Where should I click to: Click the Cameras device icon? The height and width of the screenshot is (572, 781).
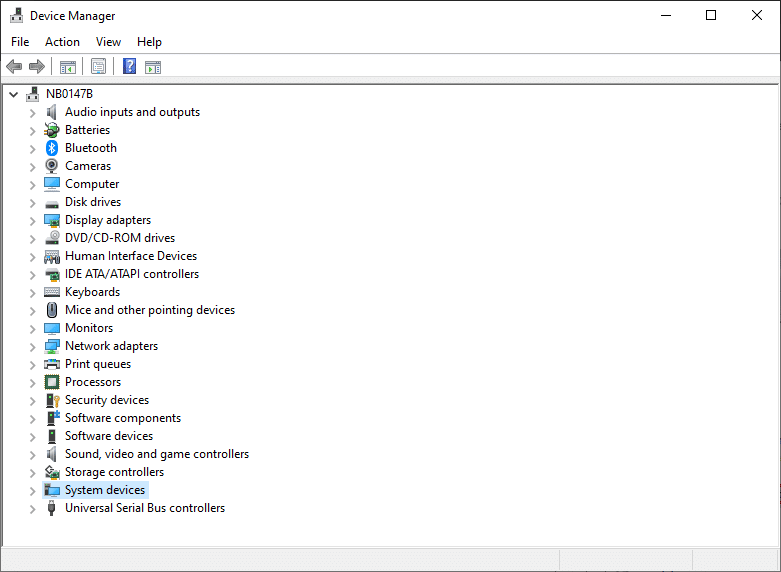coord(52,166)
